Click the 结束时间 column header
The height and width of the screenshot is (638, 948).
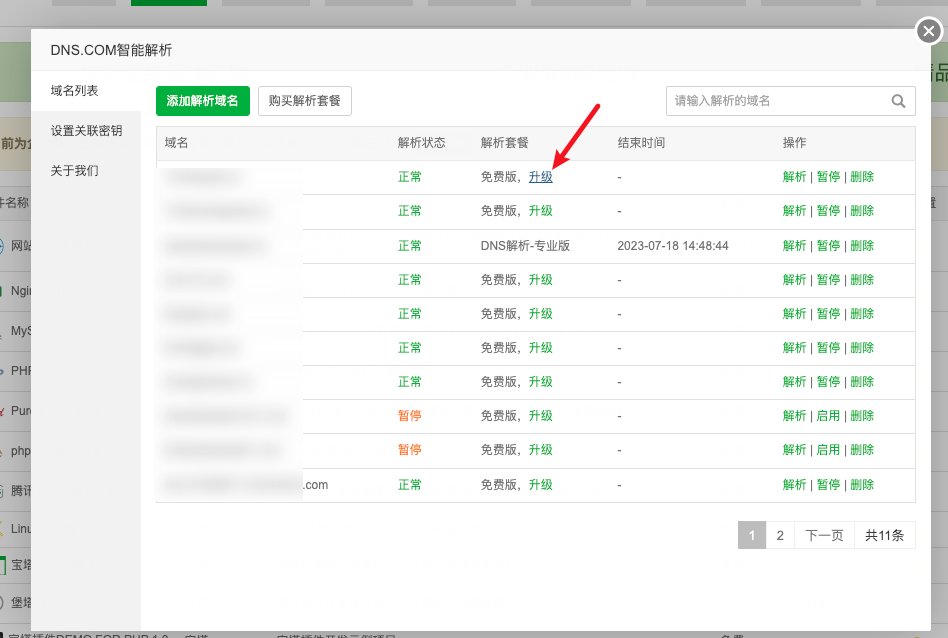(x=641, y=143)
